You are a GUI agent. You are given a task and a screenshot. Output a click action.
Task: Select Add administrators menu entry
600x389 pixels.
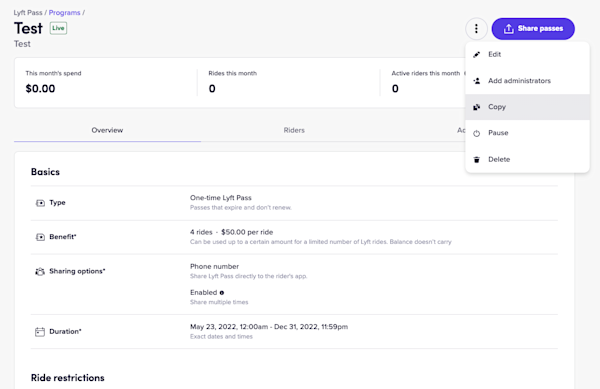[x=527, y=81]
